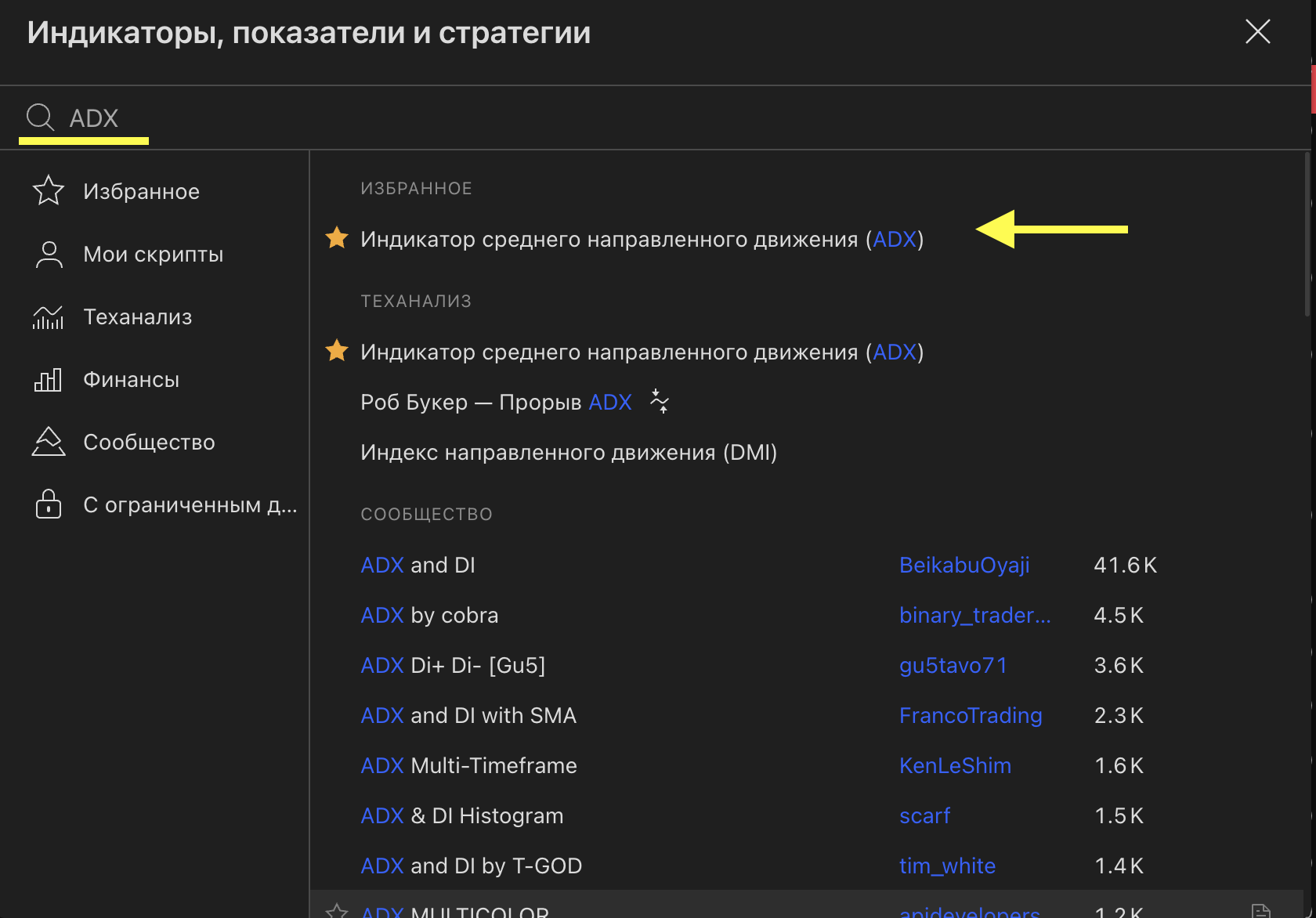Viewport: 1316px width, 918px height.
Task: Add ADX Multi-Timeframe community script
Action: click(468, 765)
